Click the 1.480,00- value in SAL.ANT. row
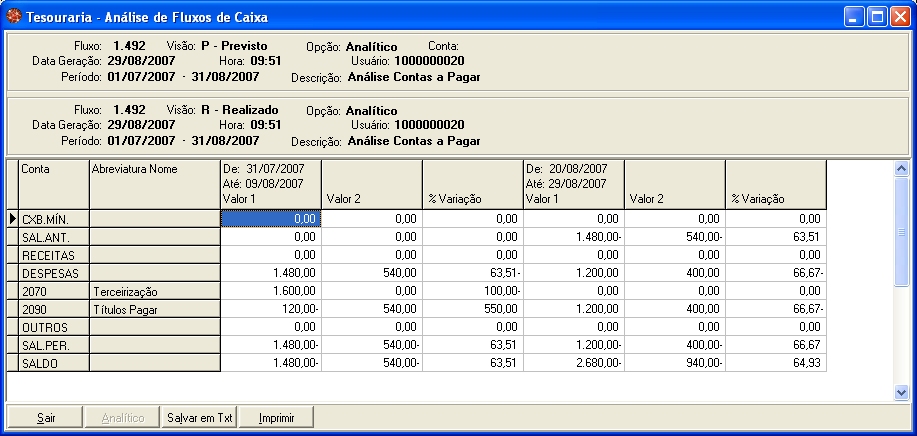The image size is (917, 436). point(574,237)
